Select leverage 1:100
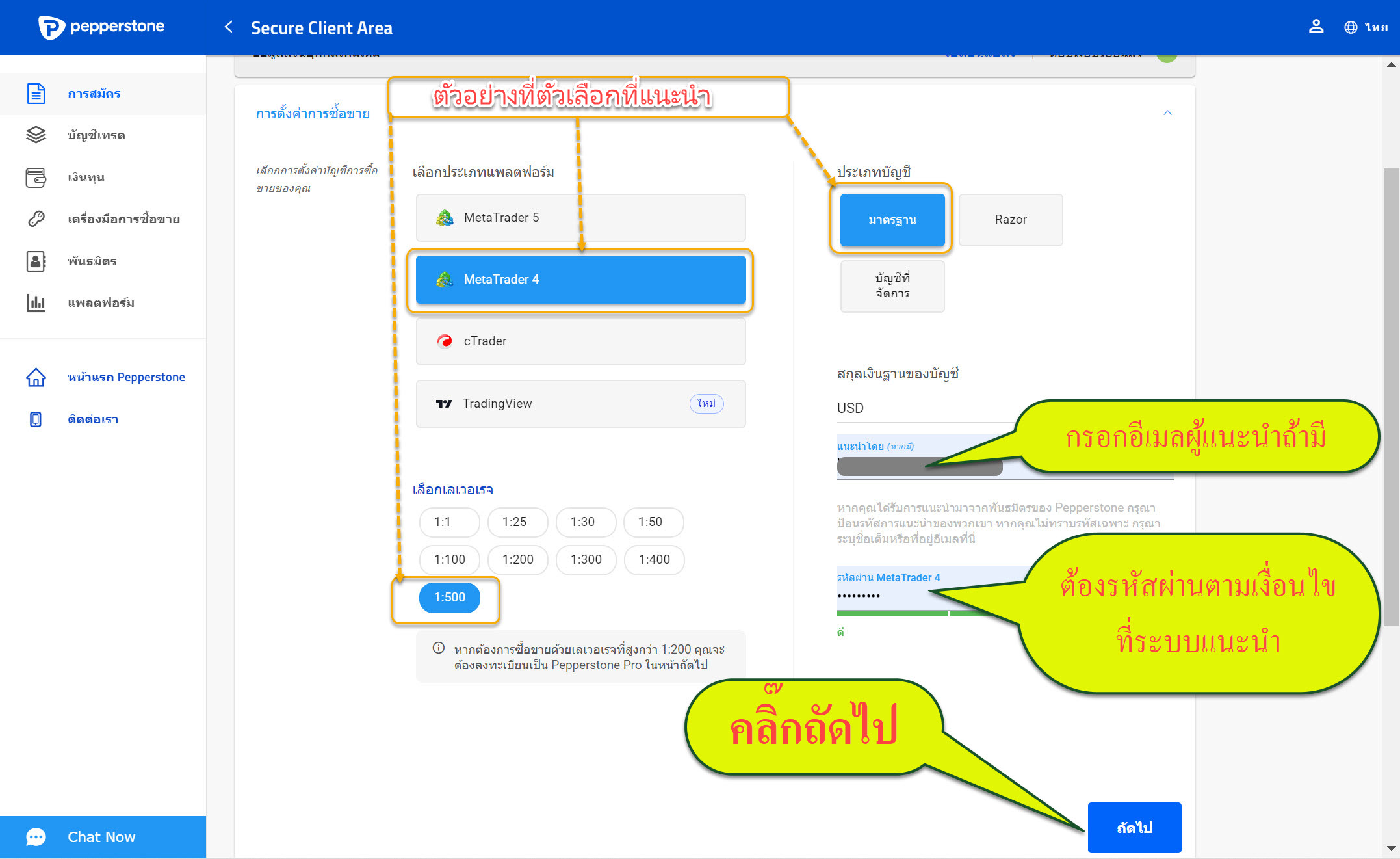The image size is (1400, 859). 449,560
